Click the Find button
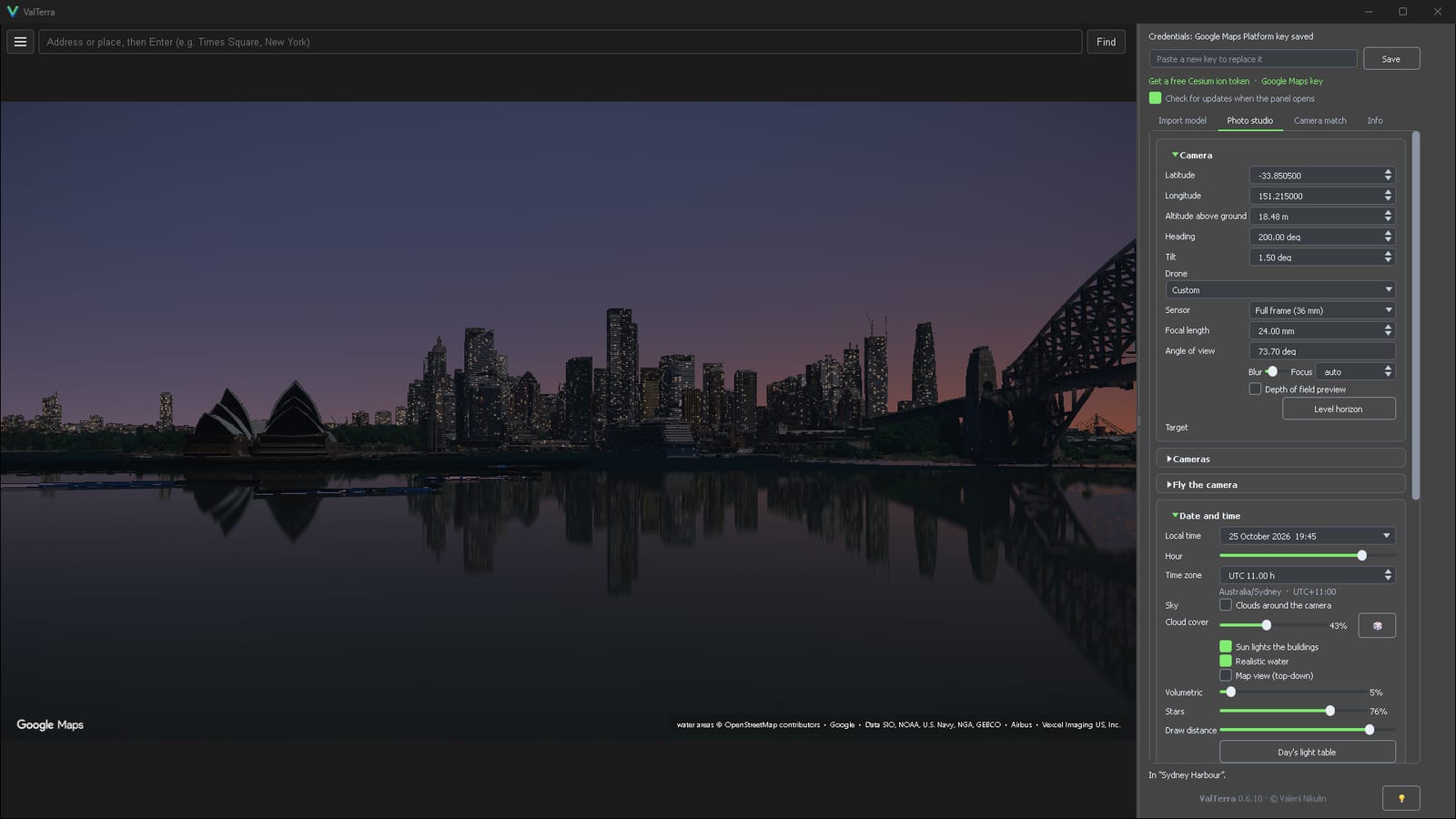The width and height of the screenshot is (1456, 819). (x=1106, y=42)
